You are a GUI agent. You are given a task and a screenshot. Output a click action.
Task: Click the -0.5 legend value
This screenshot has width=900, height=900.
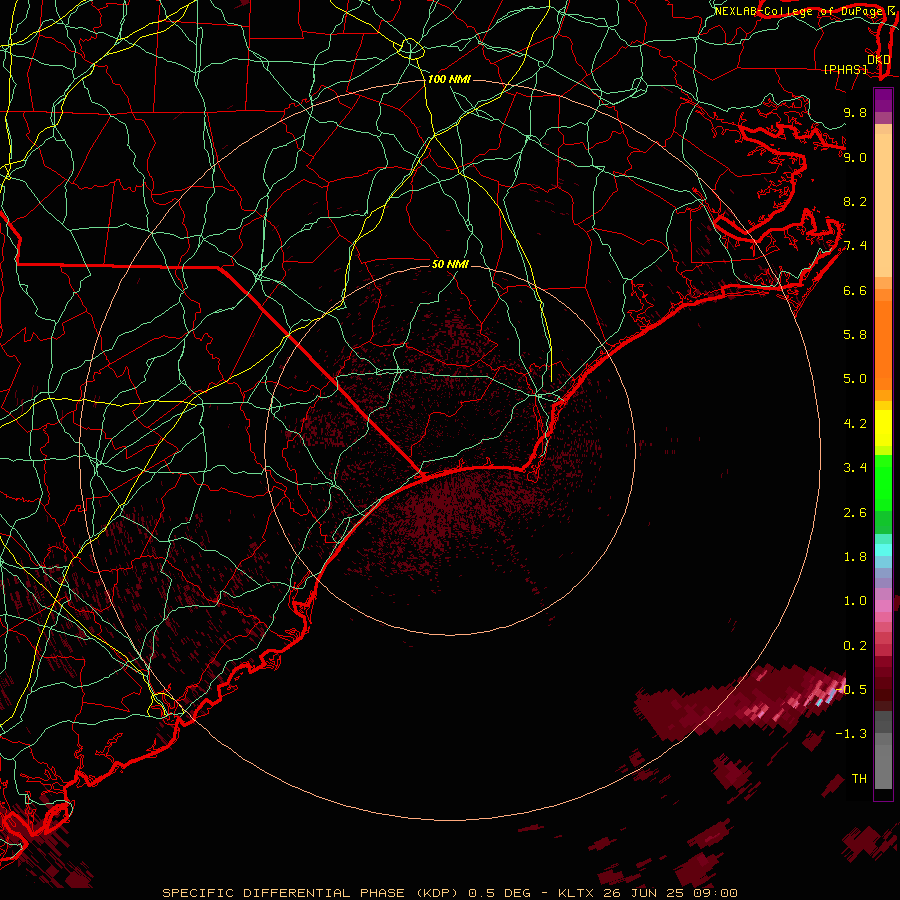click(851, 689)
